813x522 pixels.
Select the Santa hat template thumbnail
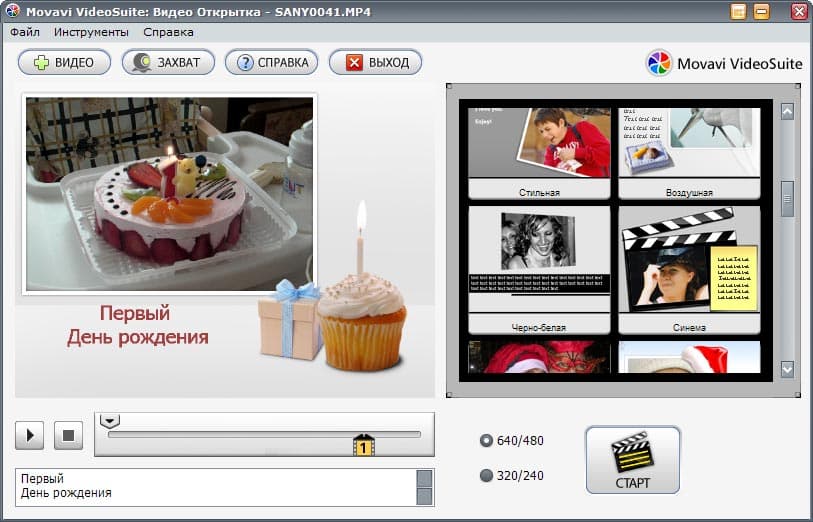tap(689, 357)
